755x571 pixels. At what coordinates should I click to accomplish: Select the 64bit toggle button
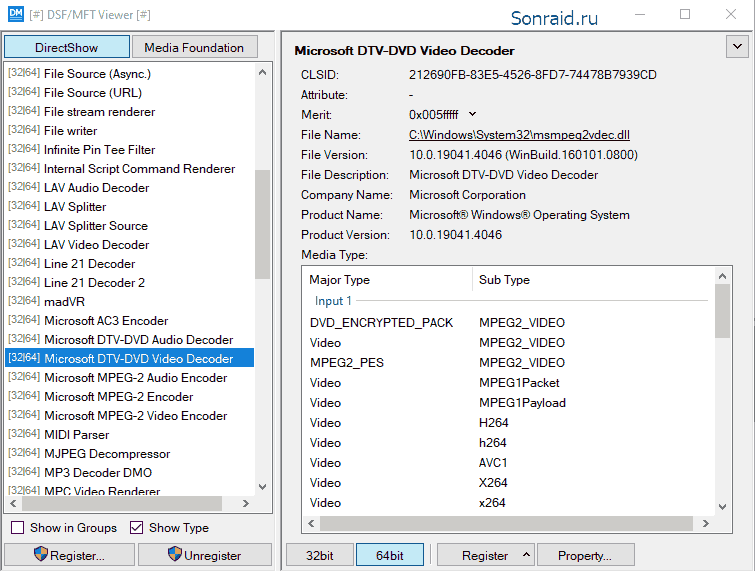pos(390,555)
